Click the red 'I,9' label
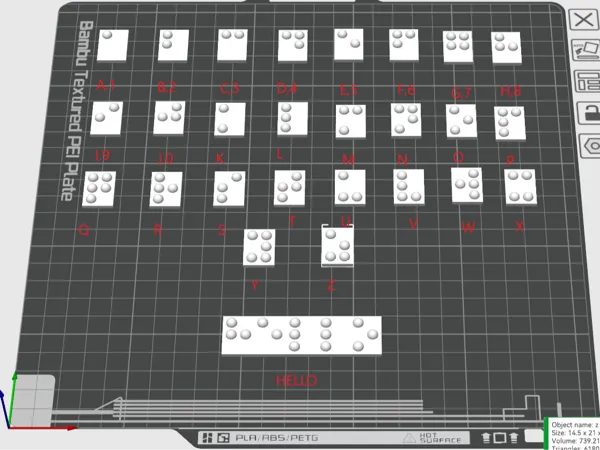Viewport: 600px width, 450px height. (103, 155)
